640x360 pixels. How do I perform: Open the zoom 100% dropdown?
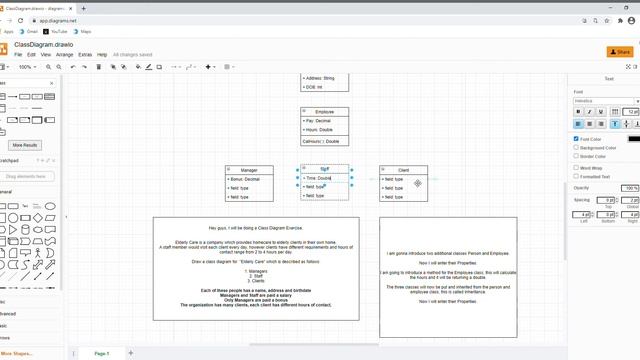coord(27,67)
